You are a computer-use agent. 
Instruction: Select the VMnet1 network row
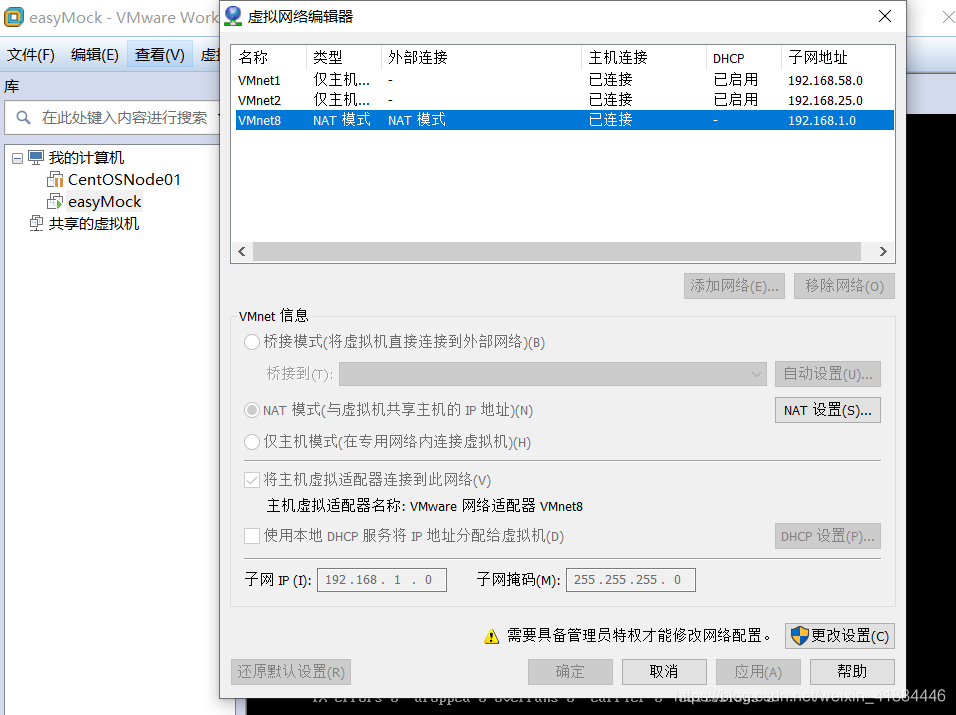point(565,80)
